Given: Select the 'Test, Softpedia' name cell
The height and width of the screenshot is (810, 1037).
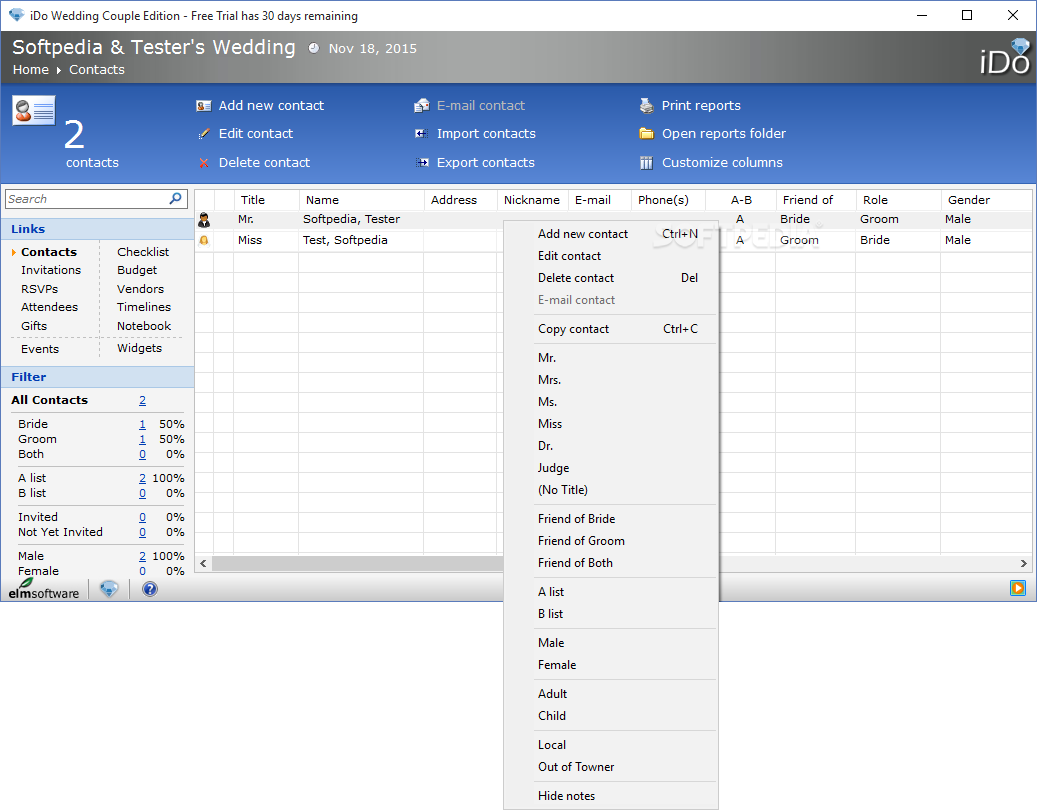Looking at the screenshot, I should pyautogui.click(x=345, y=240).
